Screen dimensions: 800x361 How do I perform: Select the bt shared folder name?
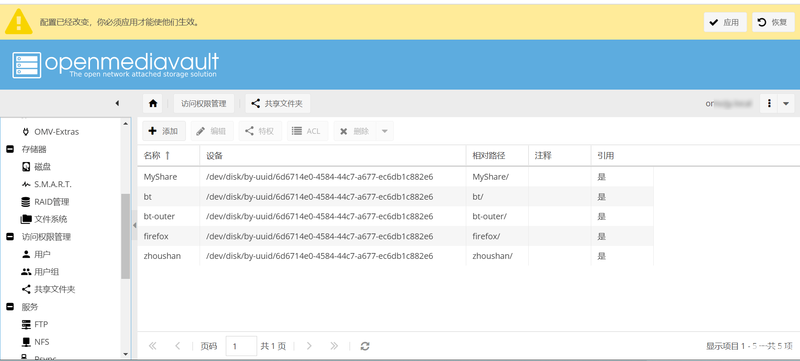point(147,197)
